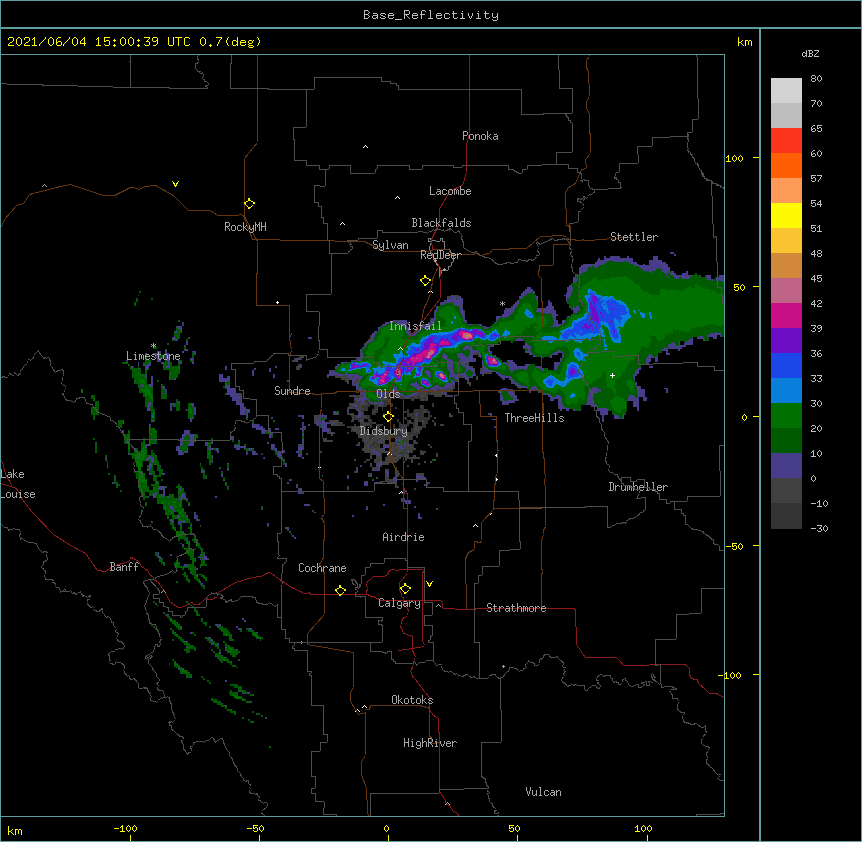
Task: Select the -50 tick label on the right axis
Action: tap(734, 546)
